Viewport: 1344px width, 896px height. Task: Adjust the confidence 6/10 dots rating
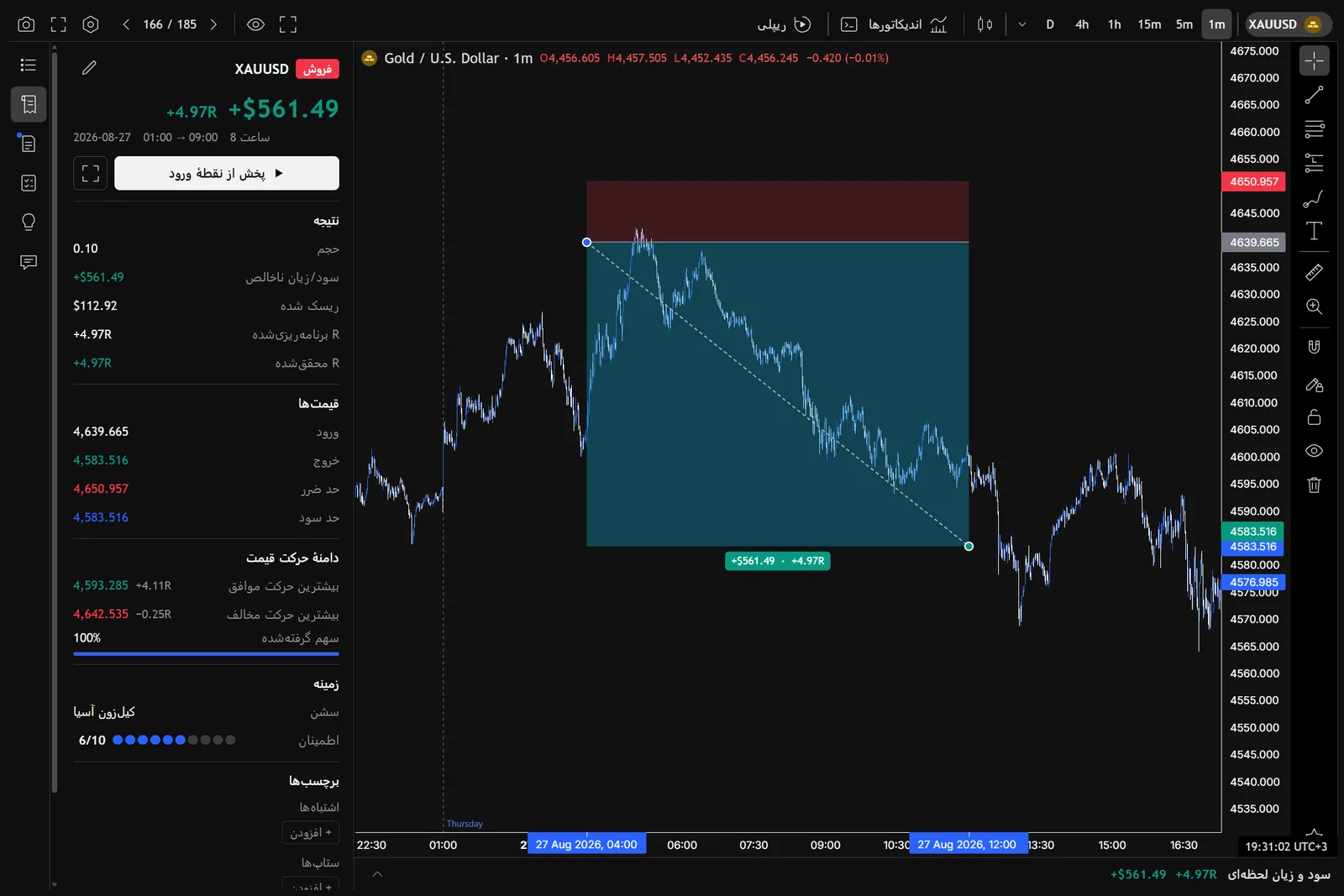tap(174, 740)
